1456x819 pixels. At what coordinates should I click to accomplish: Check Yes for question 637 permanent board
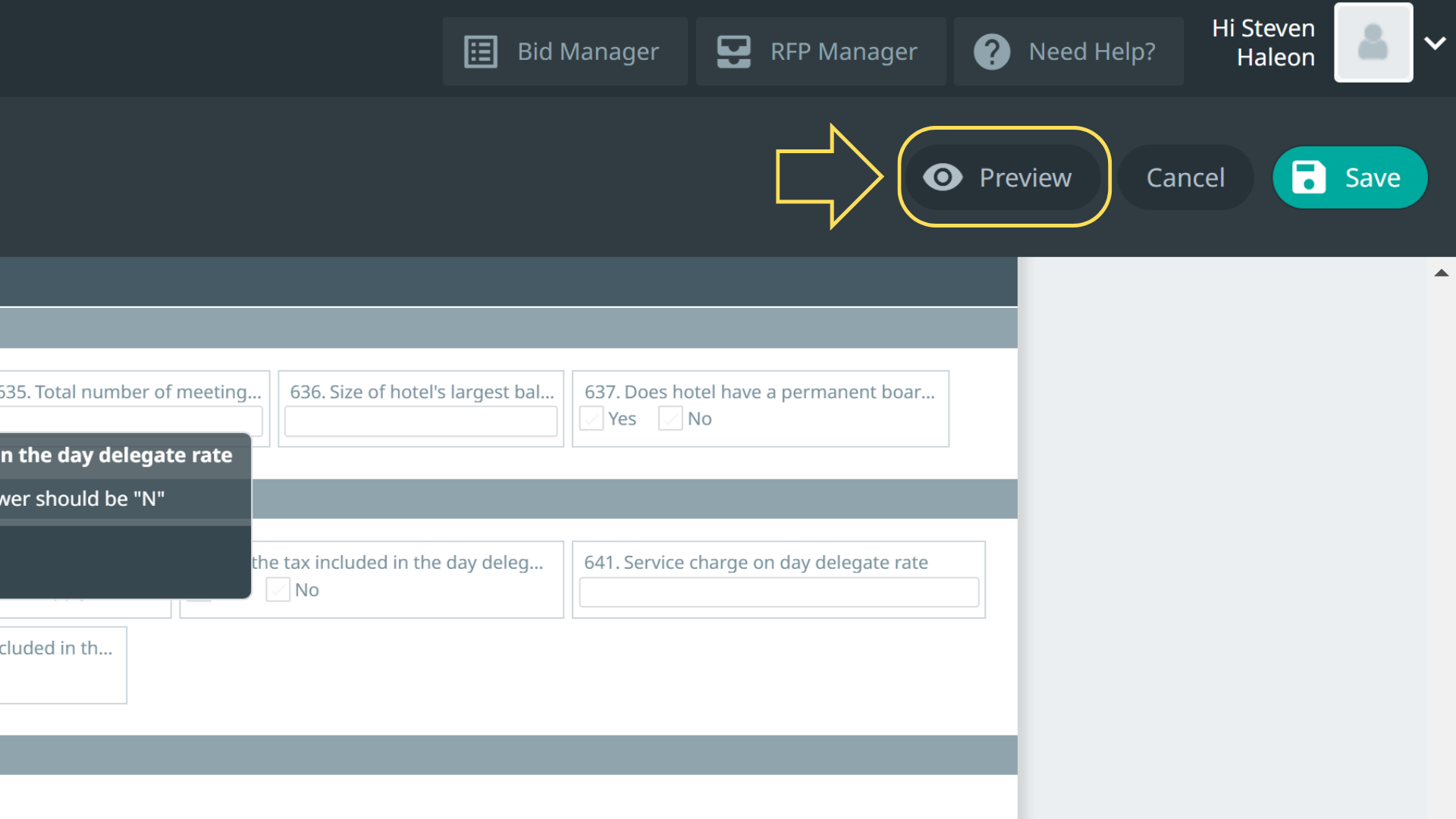(591, 419)
